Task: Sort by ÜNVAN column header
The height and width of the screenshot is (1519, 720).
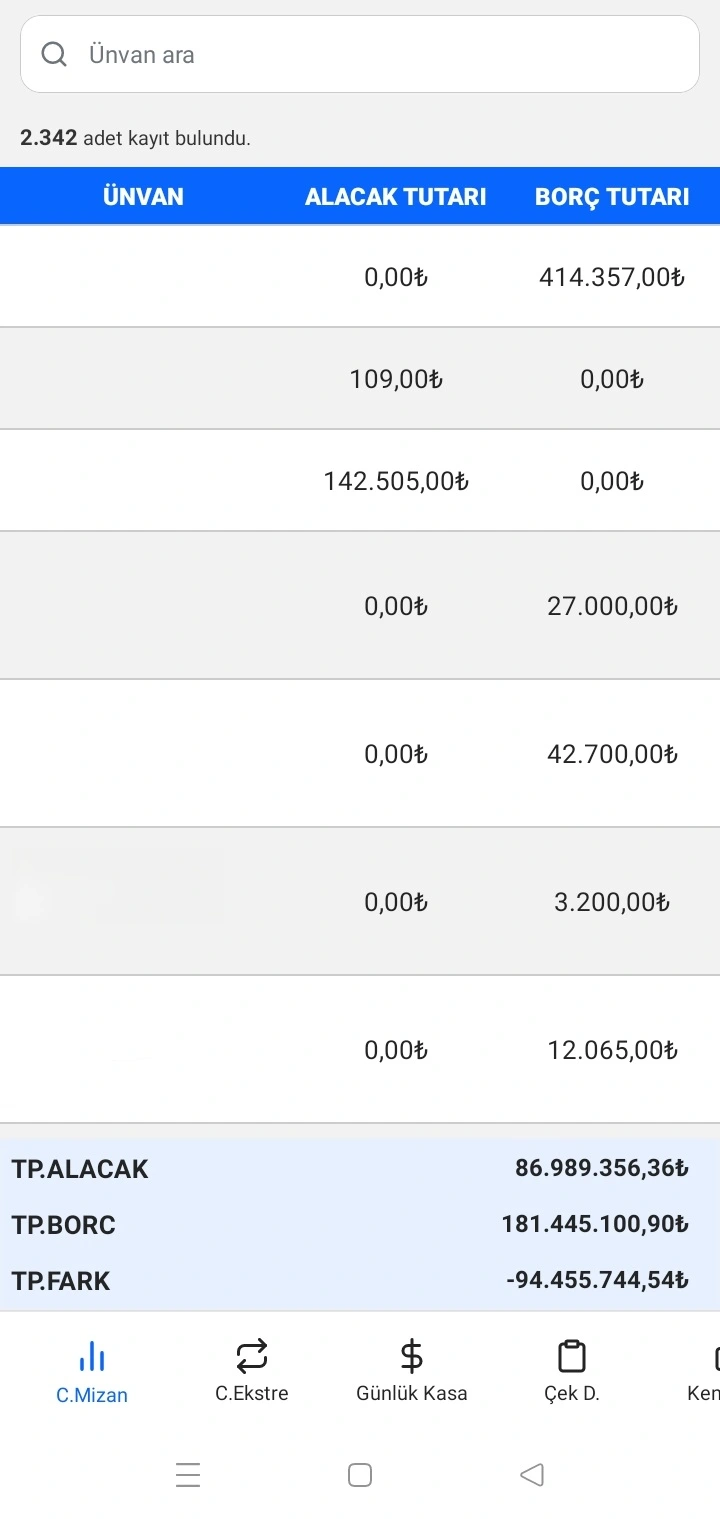Action: pos(143,196)
